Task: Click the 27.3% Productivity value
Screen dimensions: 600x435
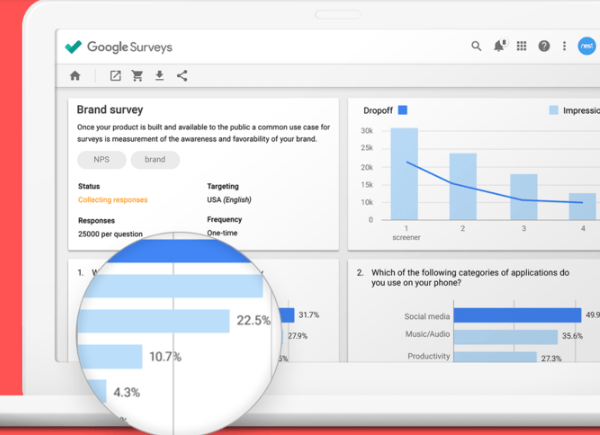Action: click(x=551, y=358)
